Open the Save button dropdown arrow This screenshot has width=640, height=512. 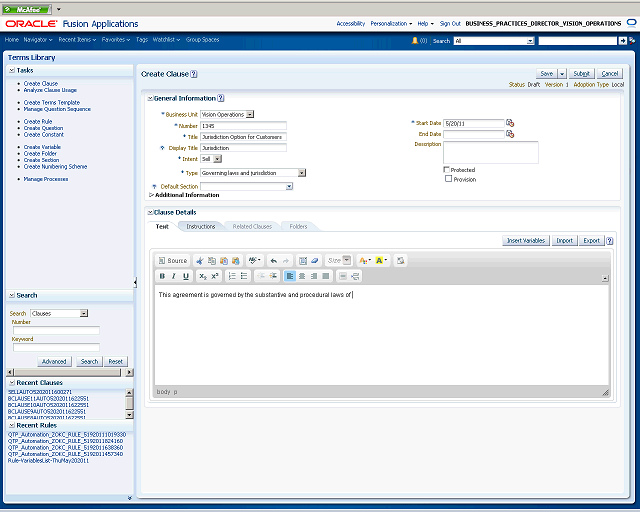point(562,73)
